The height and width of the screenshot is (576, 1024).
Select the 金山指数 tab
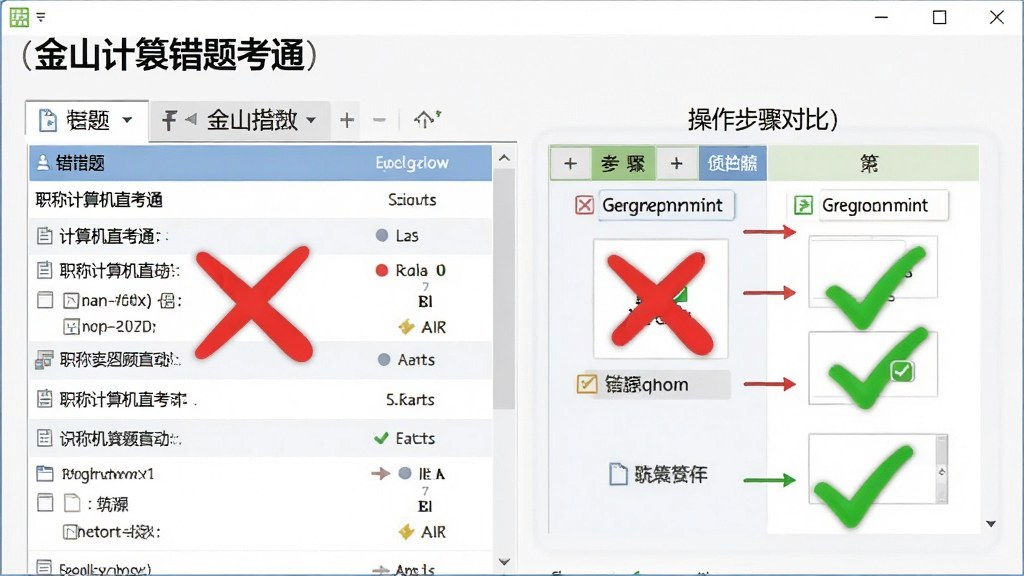click(x=240, y=120)
